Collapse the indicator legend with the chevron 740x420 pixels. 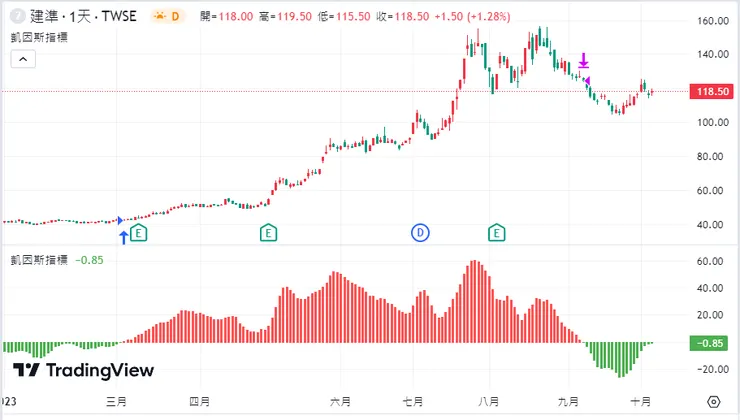(23, 59)
